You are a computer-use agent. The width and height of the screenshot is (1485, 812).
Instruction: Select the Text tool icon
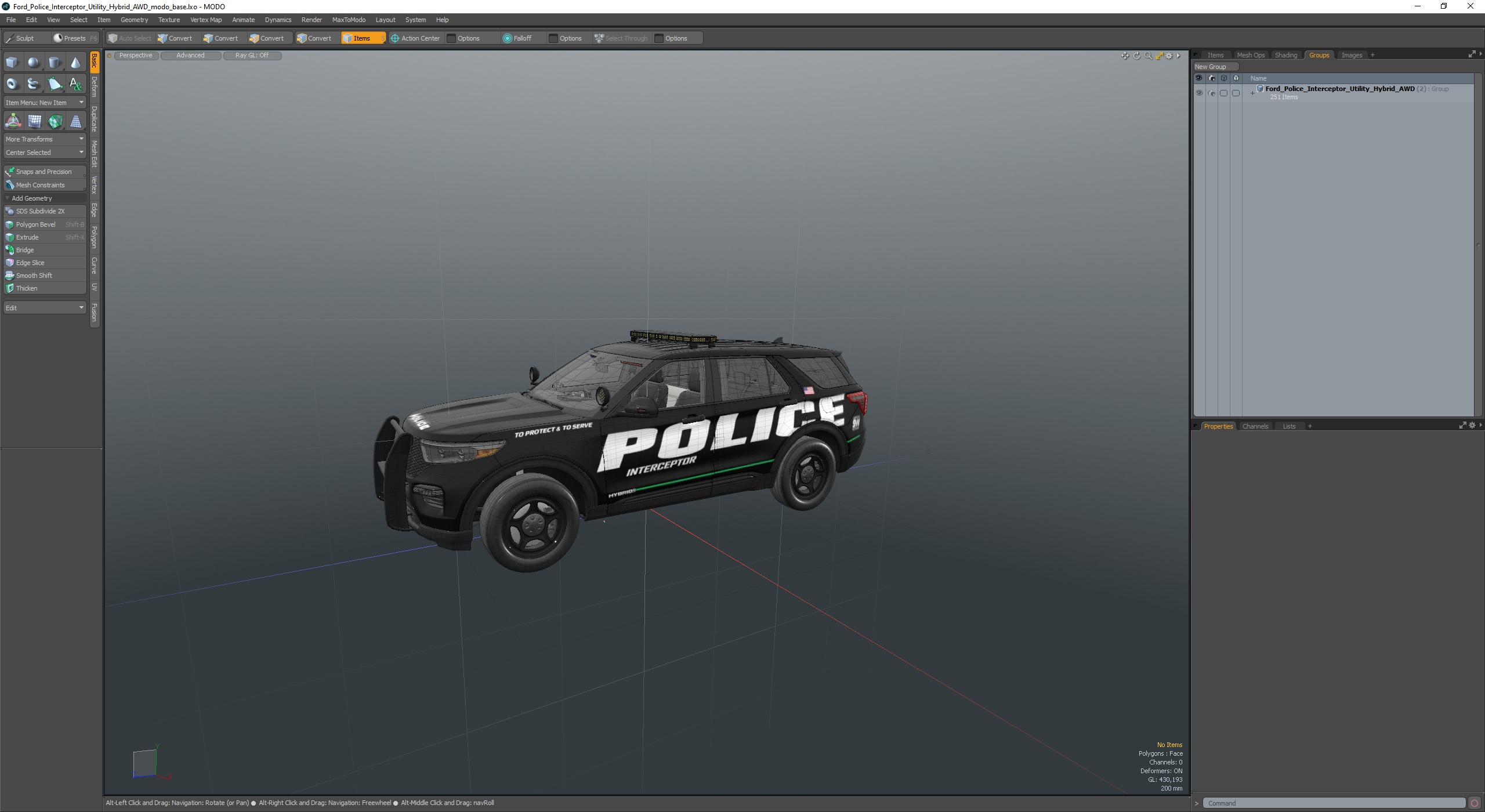[75, 84]
